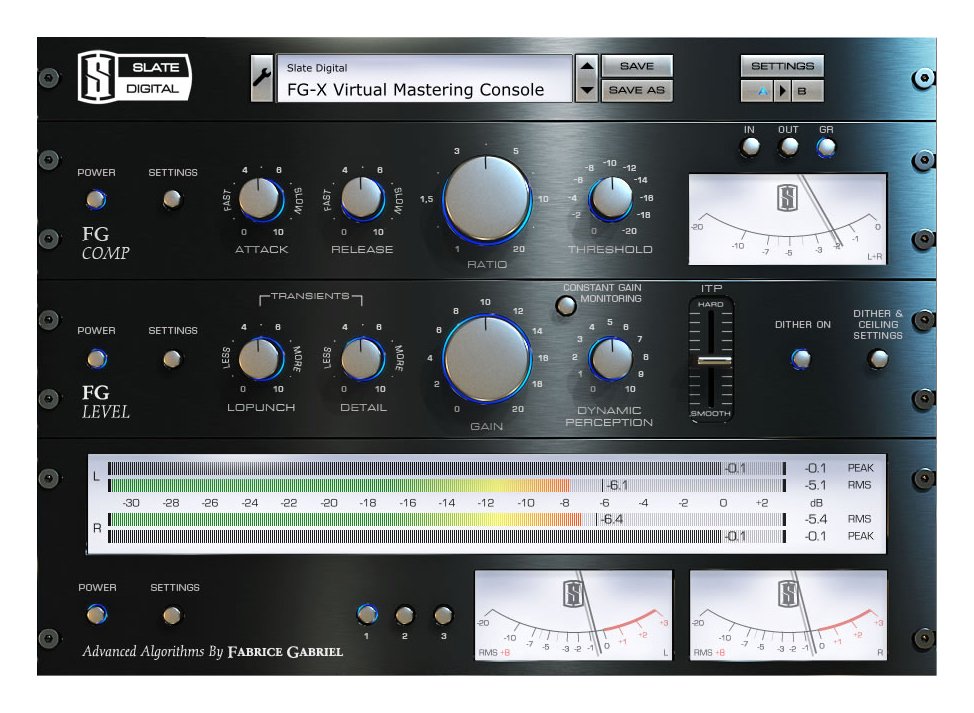974x713 pixels.
Task: Select the next preset with the down arrow
Action: tap(587, 90)
